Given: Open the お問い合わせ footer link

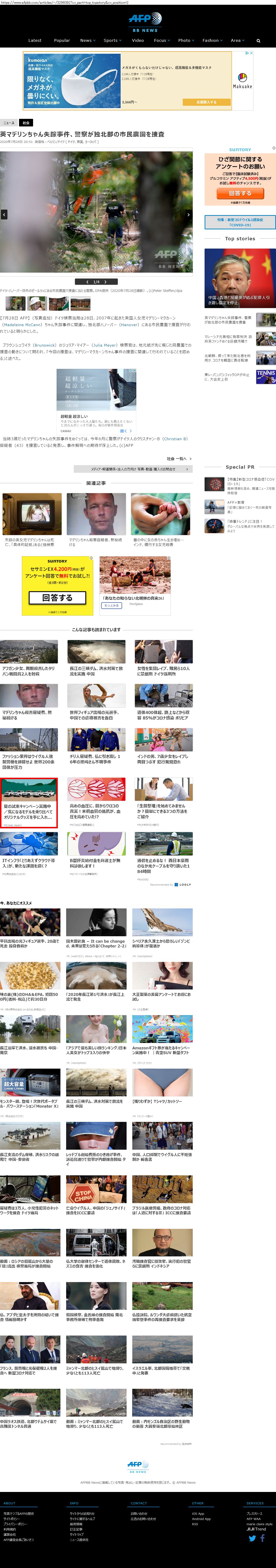Looking at the screenshot, I should (x=139, y=1513).
